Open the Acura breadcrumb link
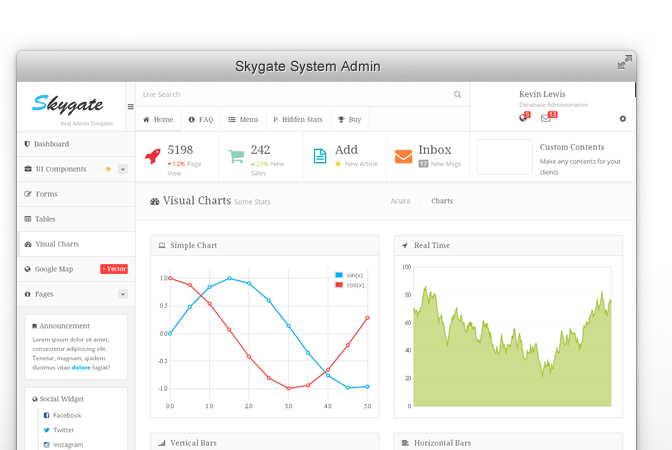This screenshot has width=672, height=450. pos(400,201)
